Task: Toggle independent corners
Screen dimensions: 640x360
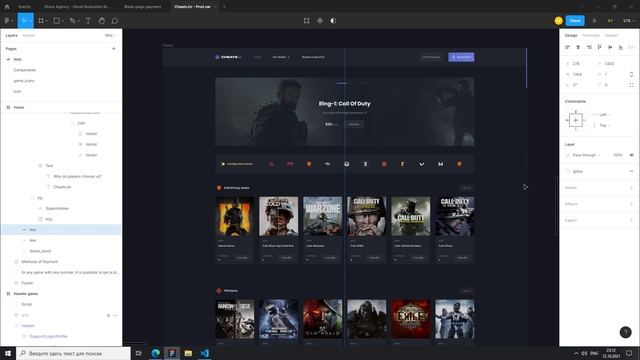Action: click(x=631, y=85)
